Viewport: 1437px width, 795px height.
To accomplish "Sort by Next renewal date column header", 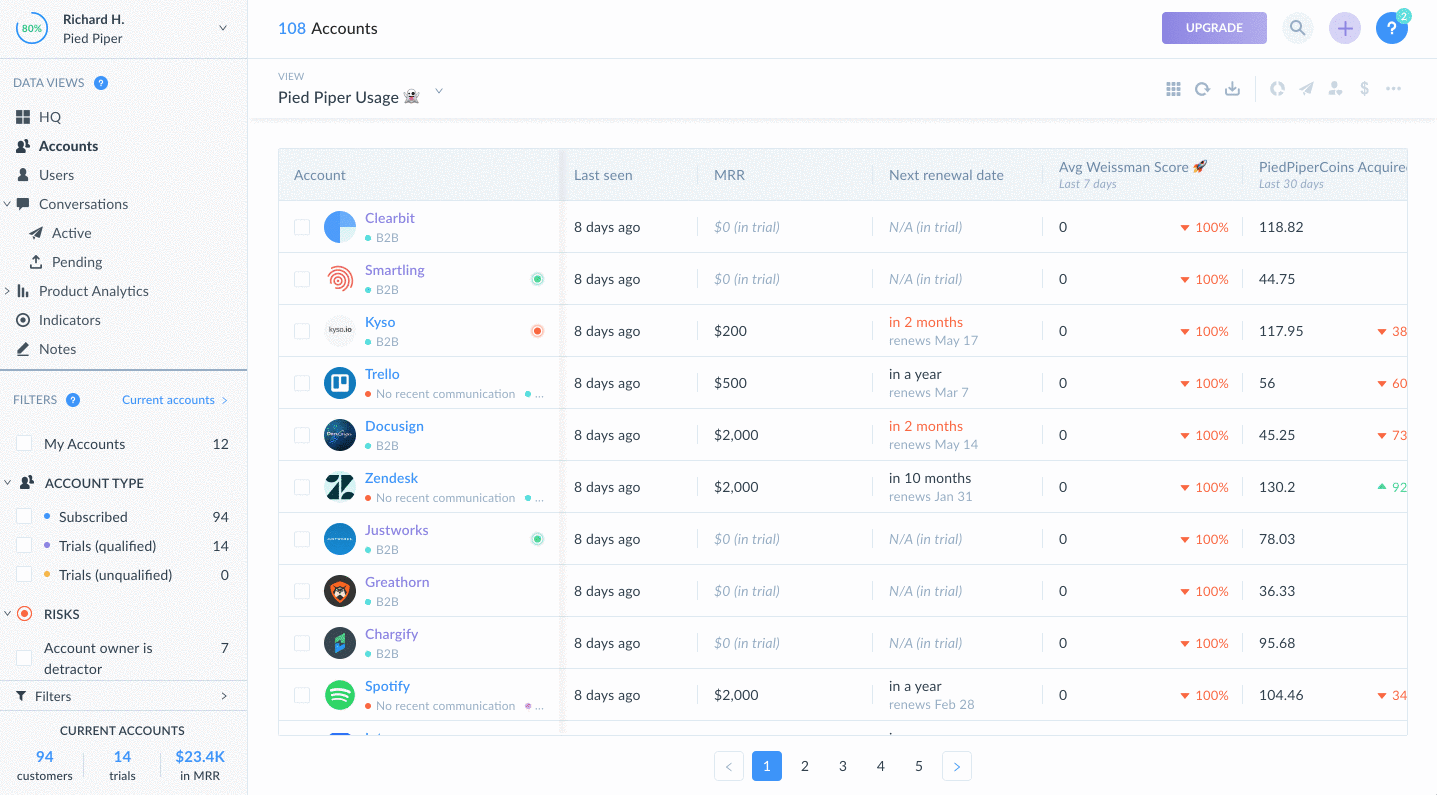I will (946, 175).
